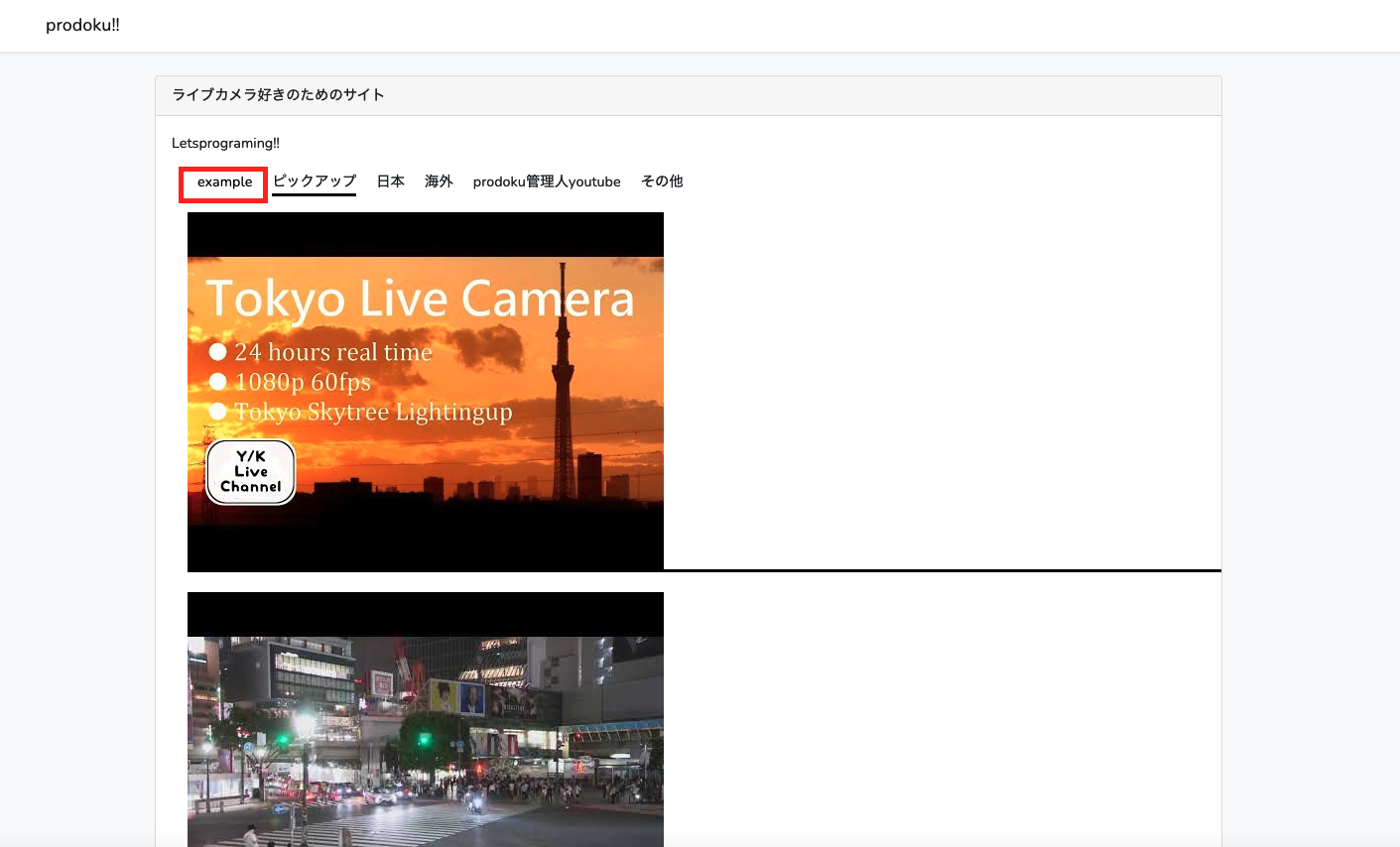Select the その他 tab
Screen dimensions: 1400x847
(x=661, y=181)
